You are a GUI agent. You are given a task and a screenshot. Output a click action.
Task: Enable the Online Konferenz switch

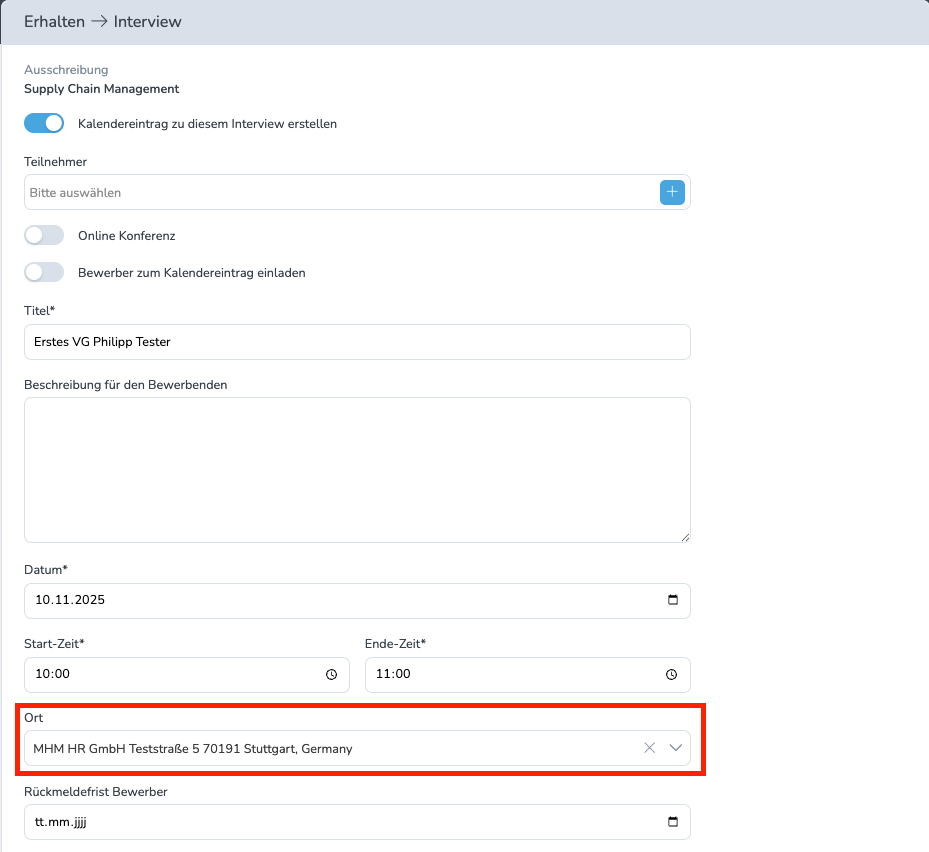tap(44, 235)
